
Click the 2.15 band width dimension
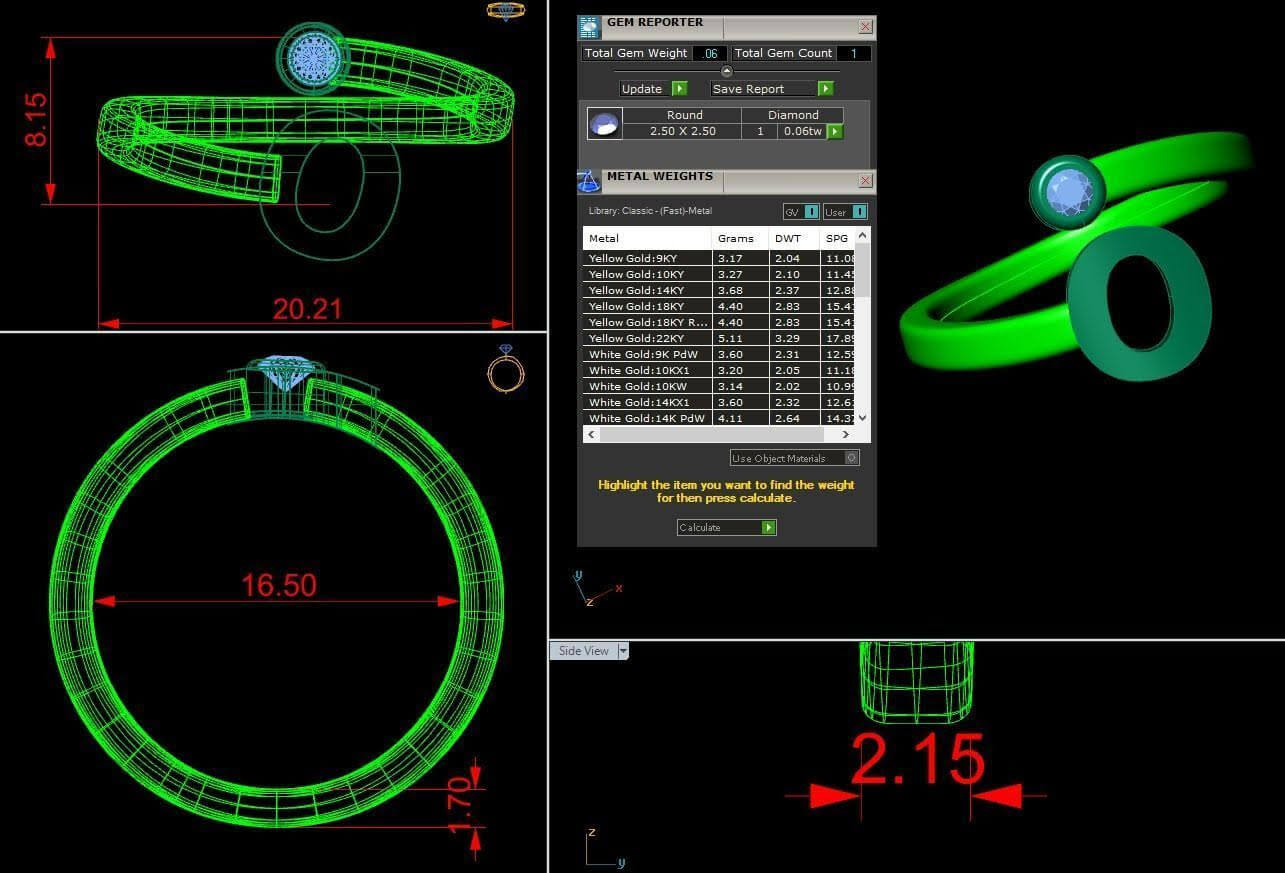[x=917, y=758]
